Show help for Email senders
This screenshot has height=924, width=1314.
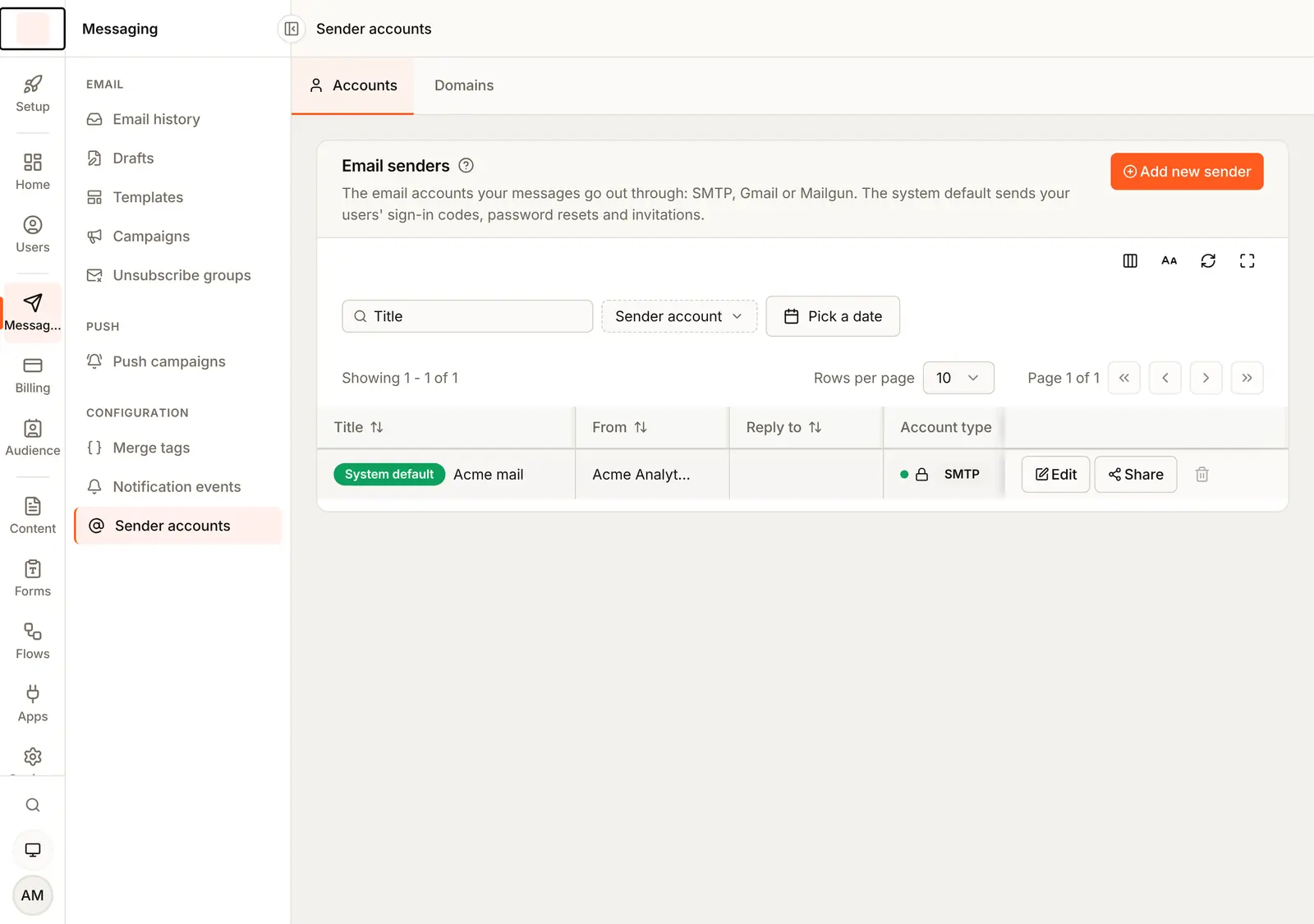466,165
